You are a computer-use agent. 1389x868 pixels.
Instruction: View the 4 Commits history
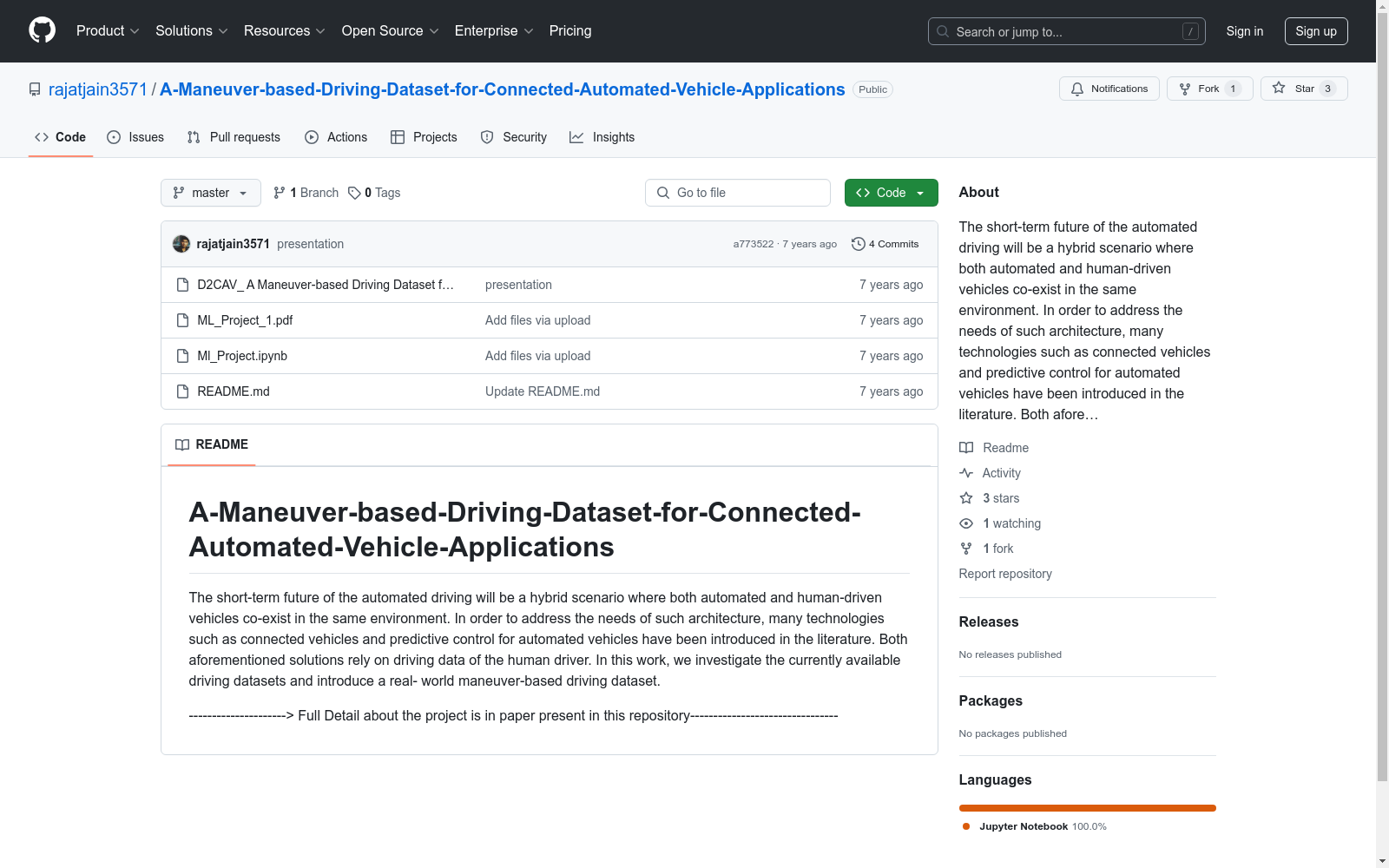click(885, 244)
